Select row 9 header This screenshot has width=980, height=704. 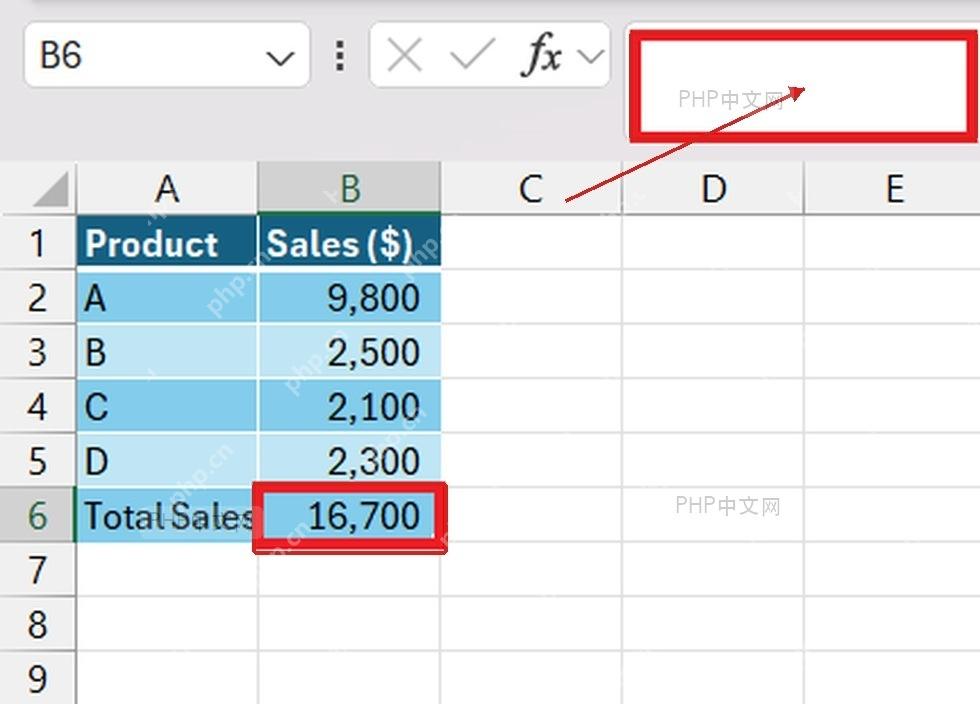pyautogui.click(x=38, y=677)
